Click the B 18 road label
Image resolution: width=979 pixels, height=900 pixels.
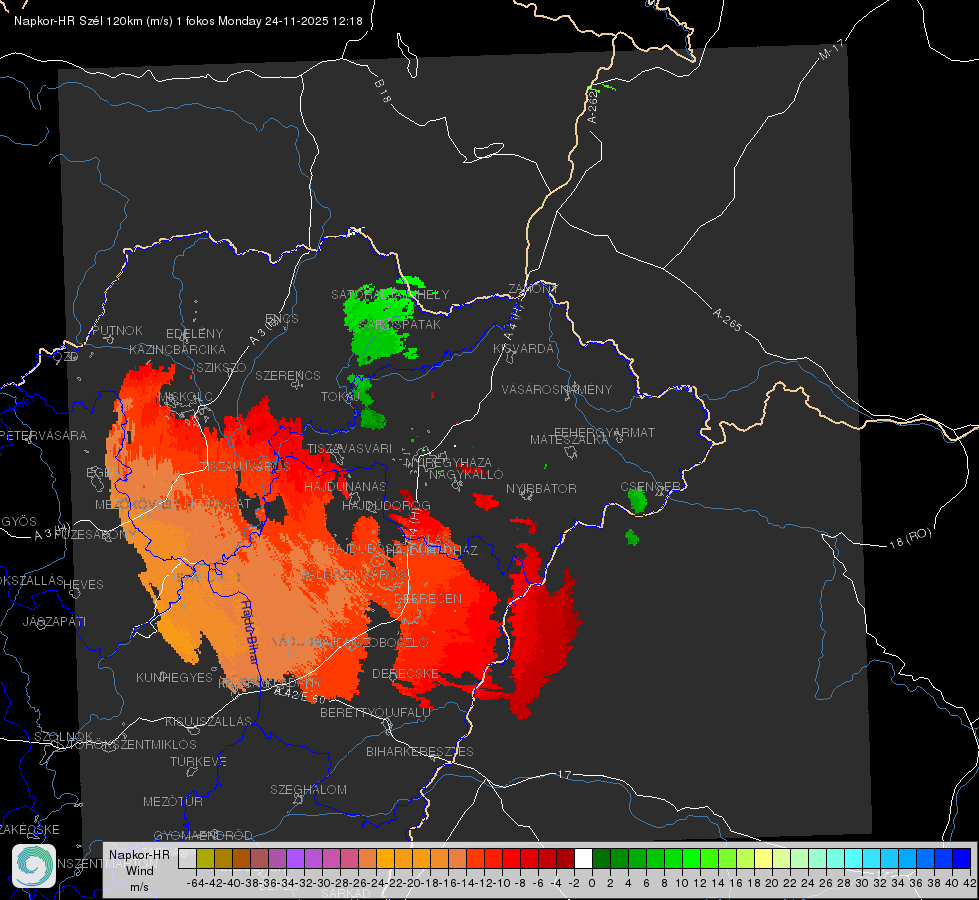382,91
